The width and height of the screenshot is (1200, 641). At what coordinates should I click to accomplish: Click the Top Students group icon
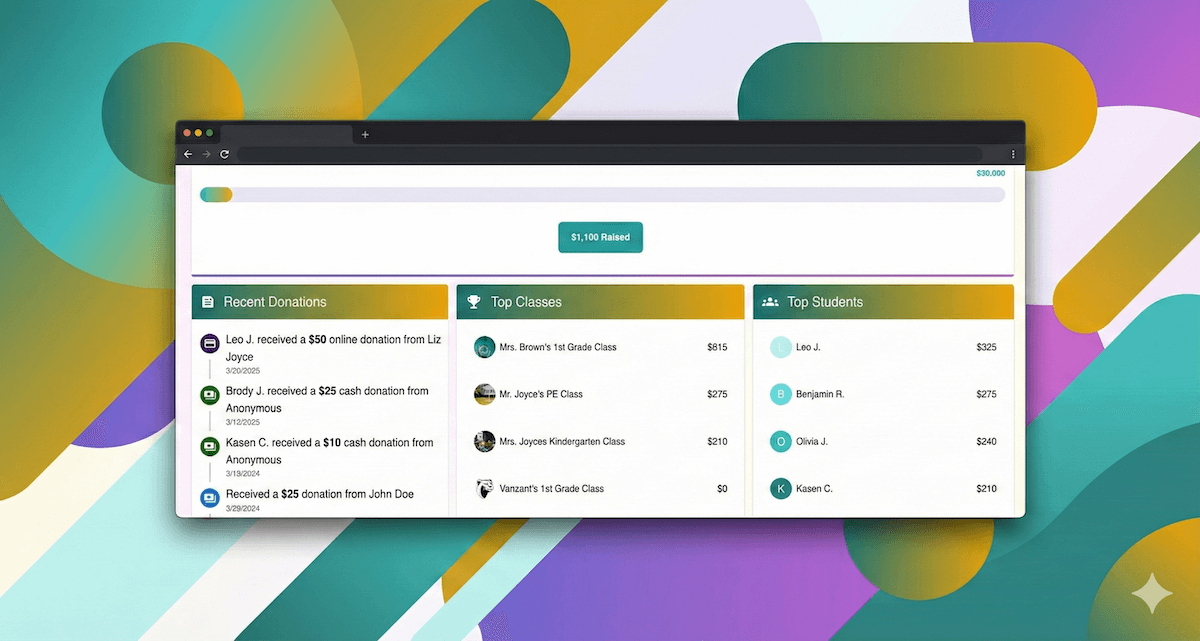[x=770, y=301]
